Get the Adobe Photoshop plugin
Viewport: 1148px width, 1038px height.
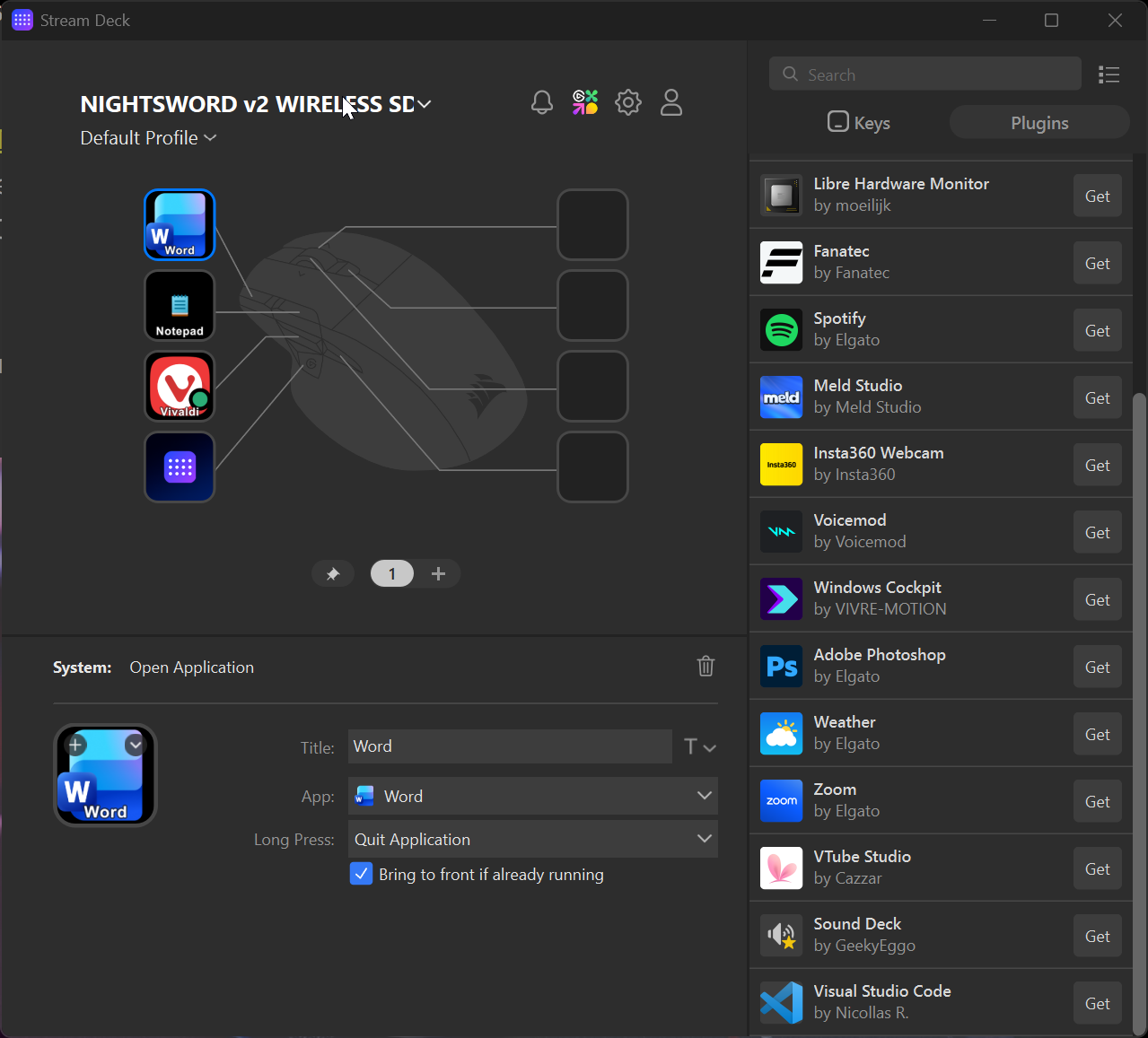click(x=1098, y=667)
